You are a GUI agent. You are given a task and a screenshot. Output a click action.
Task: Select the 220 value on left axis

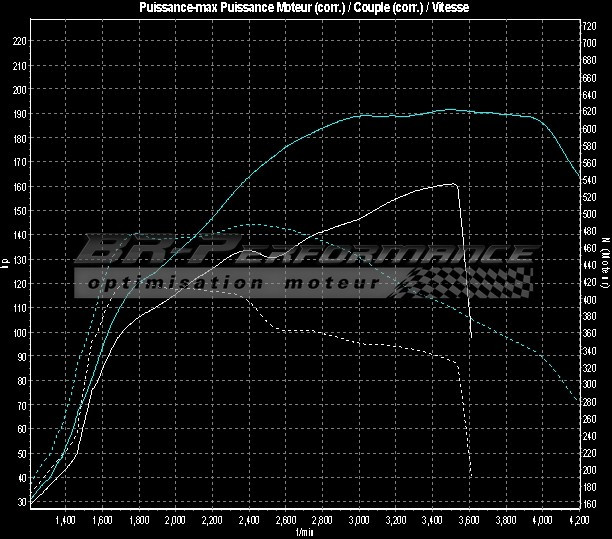pos(20,41)
